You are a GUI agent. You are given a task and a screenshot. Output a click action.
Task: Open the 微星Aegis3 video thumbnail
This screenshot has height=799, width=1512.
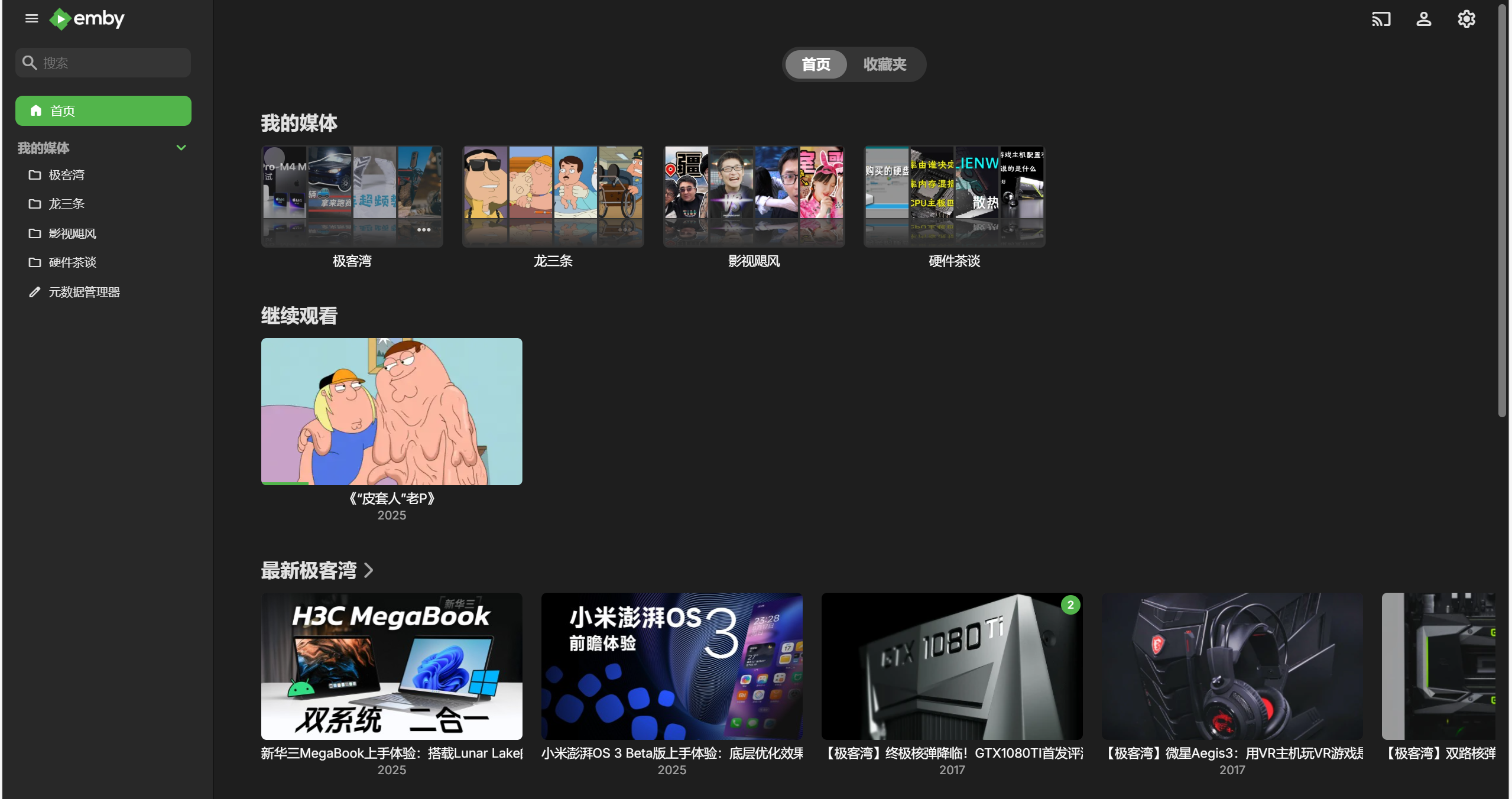pos(1232,666)
